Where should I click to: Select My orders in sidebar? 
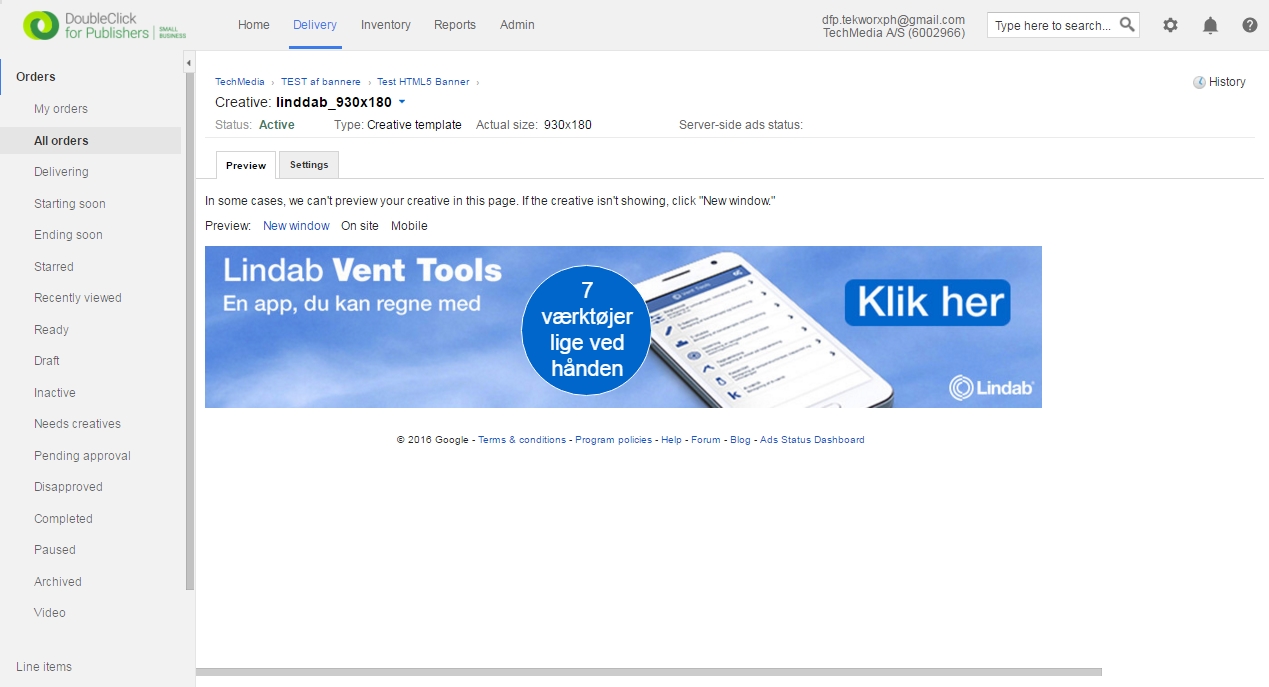61,109
